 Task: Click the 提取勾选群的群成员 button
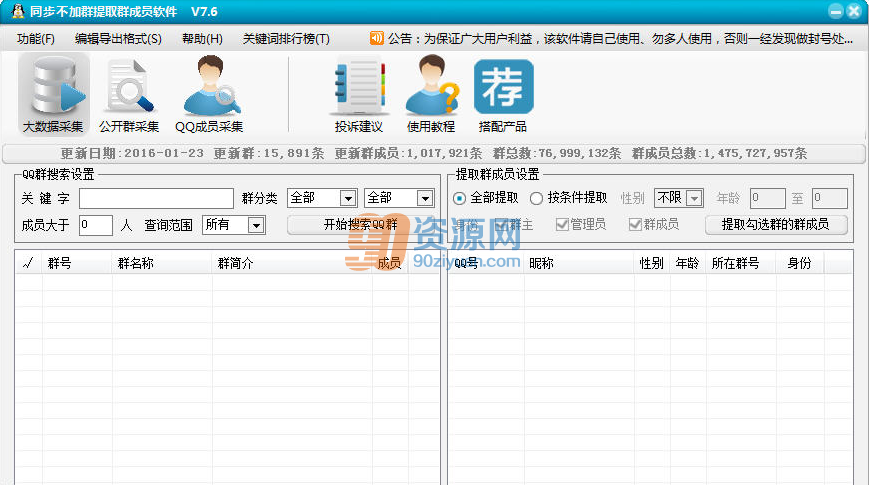click(x=776, y=225)
